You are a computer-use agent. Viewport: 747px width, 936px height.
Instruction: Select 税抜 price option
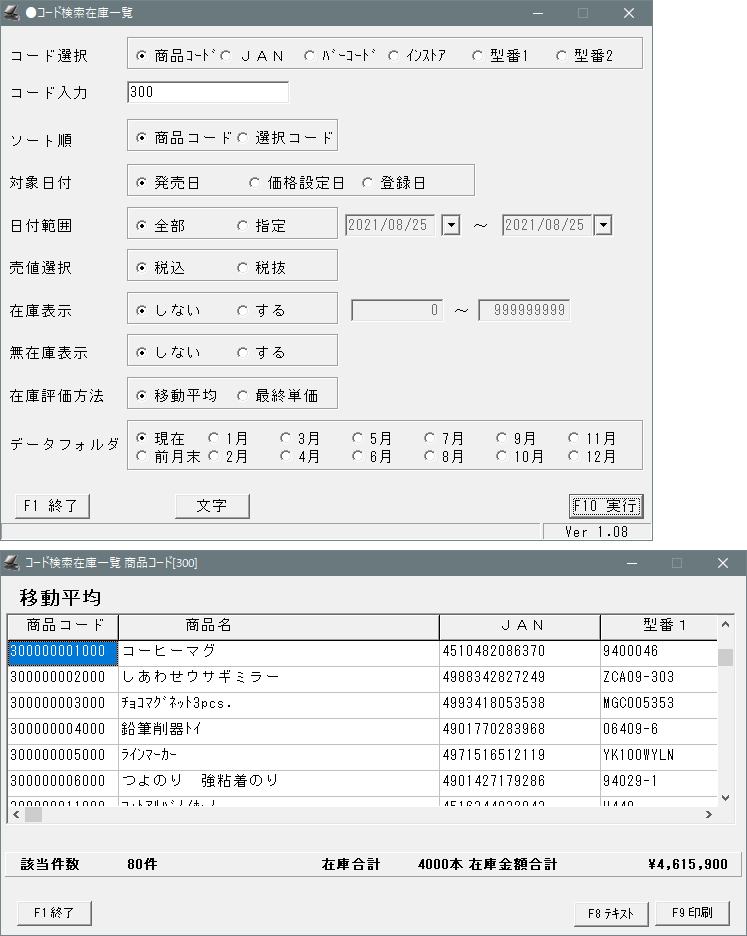pos(242,268)
